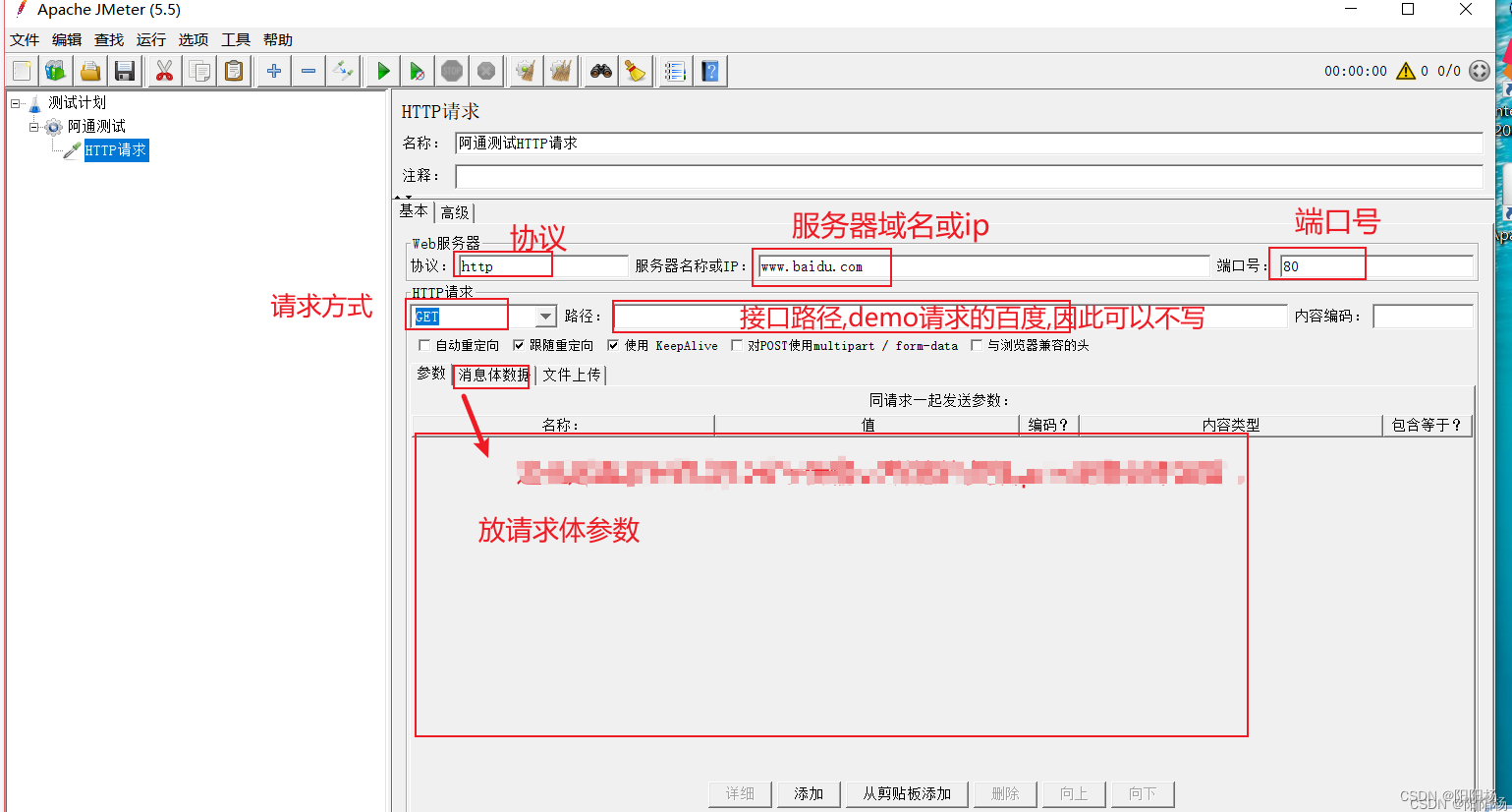Save the test plan with floppy icon
Viewport: 1512px width, 812px height.
(x=125, y=71)
